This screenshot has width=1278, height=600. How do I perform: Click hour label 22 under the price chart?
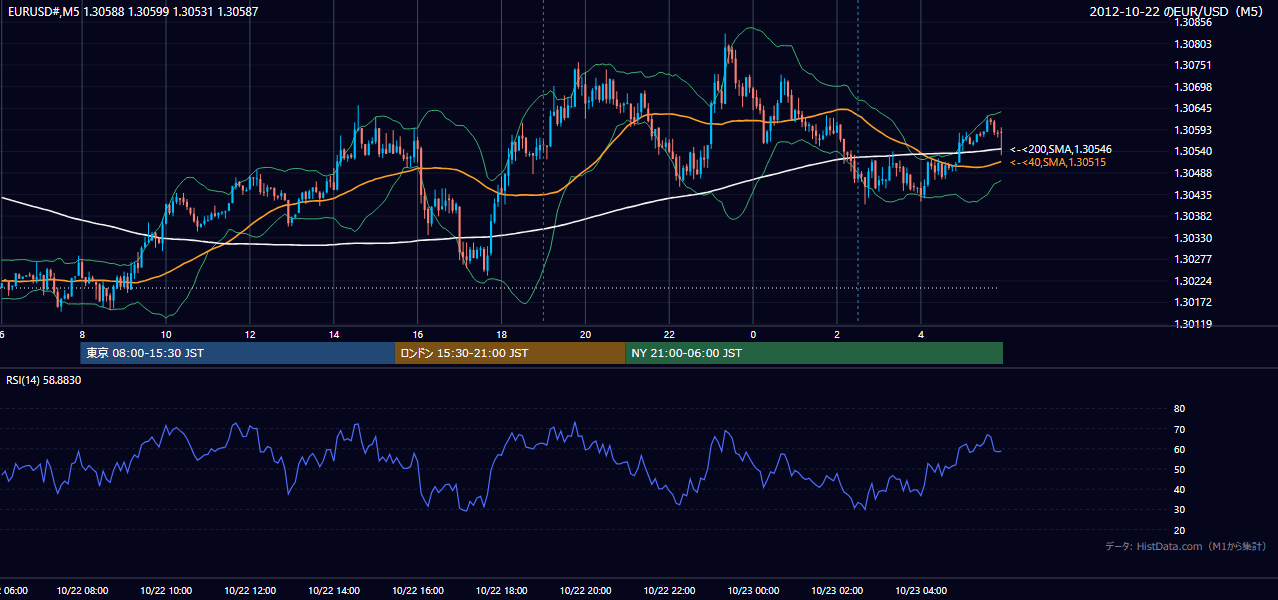pos(669,335)
